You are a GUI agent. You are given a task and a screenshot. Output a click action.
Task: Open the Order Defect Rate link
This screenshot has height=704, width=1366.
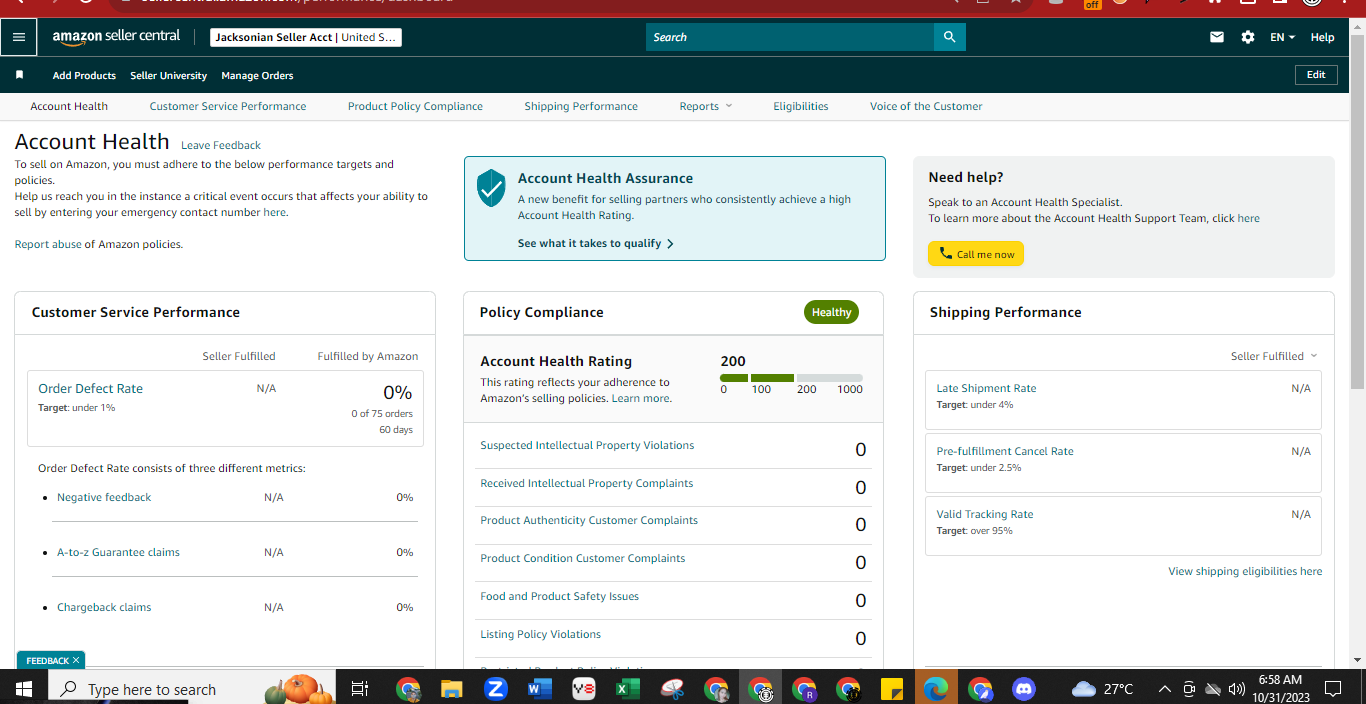(90, 388)
